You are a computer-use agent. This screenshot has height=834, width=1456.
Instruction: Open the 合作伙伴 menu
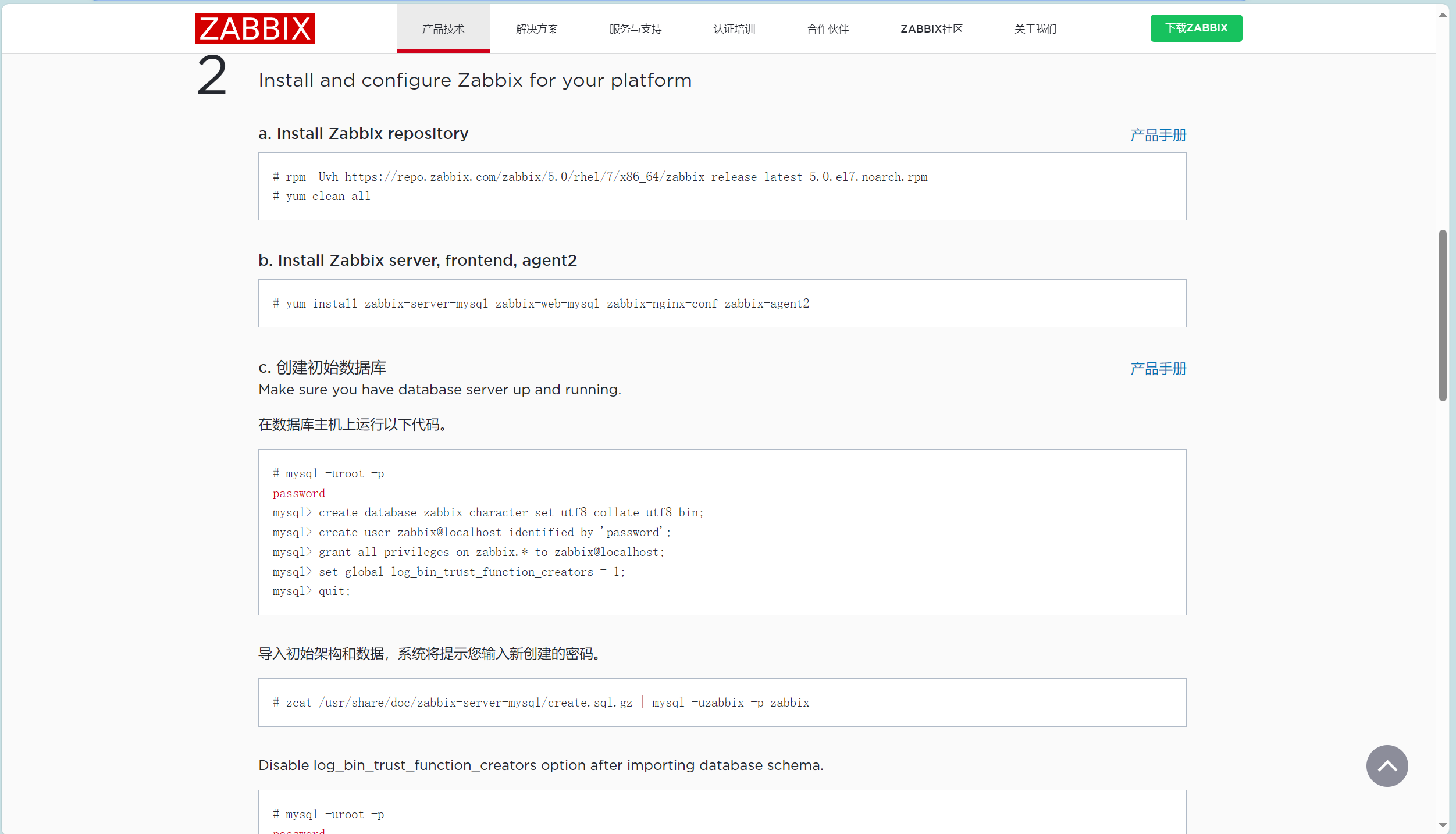[827, 28]
